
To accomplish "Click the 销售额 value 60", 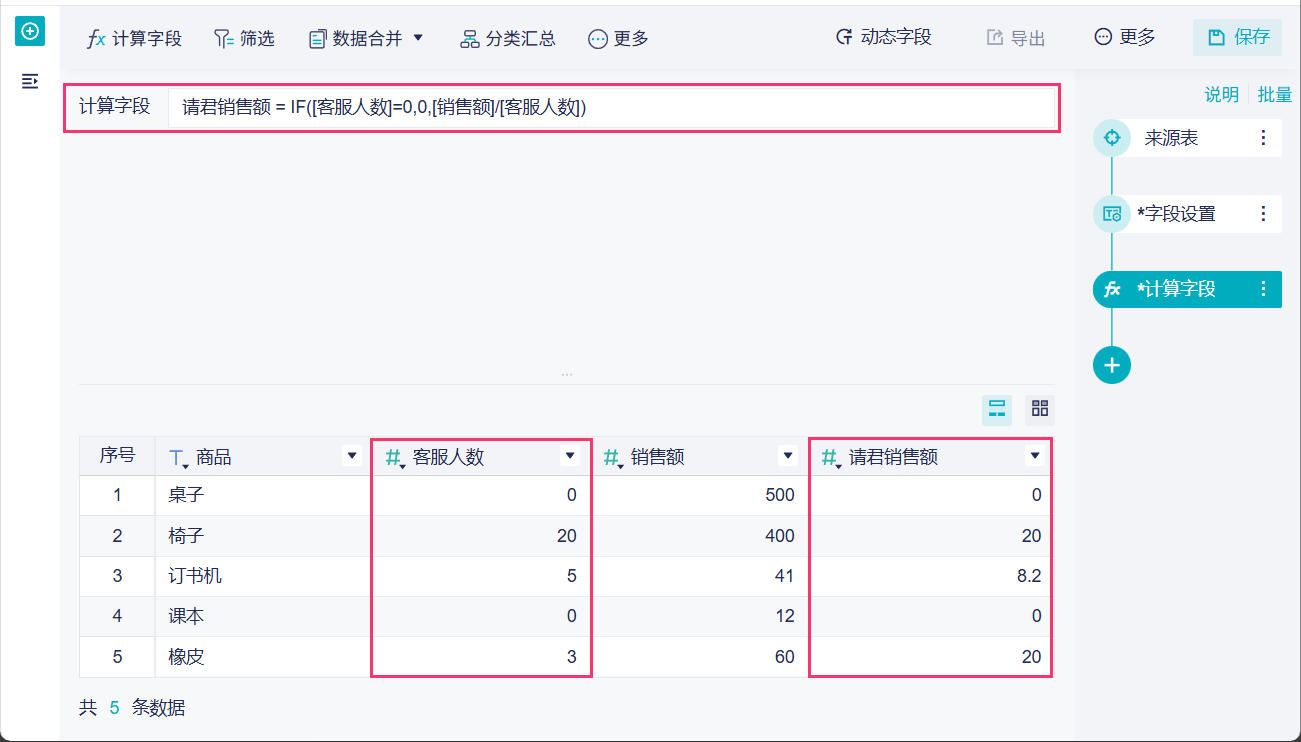I will click(x=784, y=657).
